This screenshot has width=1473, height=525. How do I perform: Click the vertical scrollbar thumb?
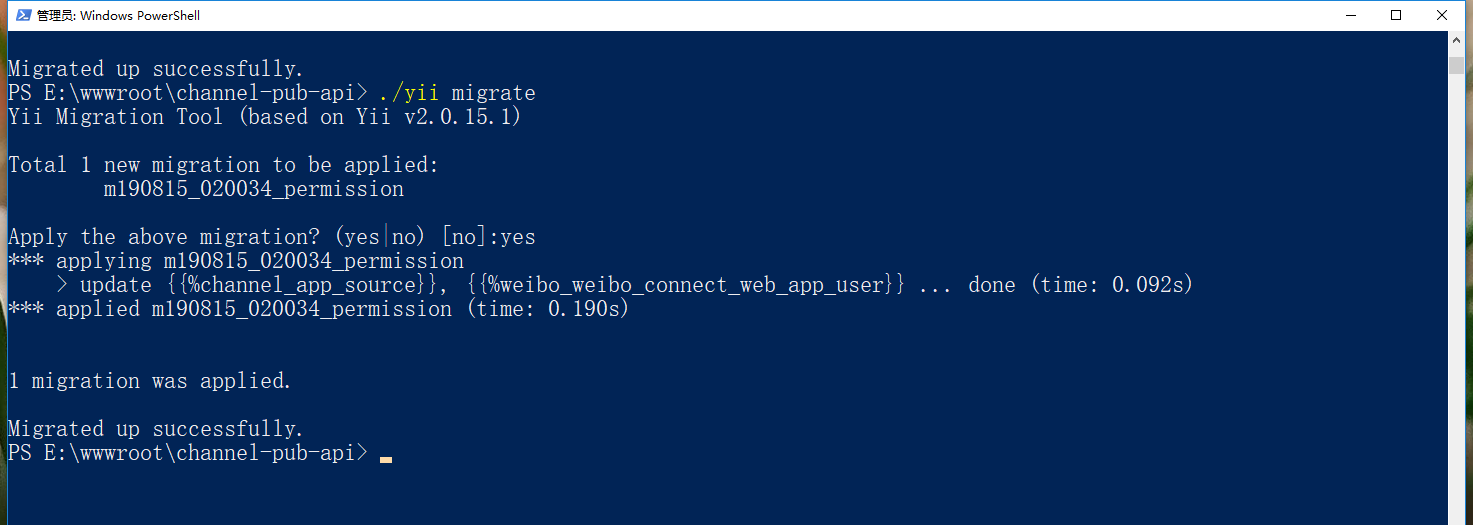(x=1456, y=65)
